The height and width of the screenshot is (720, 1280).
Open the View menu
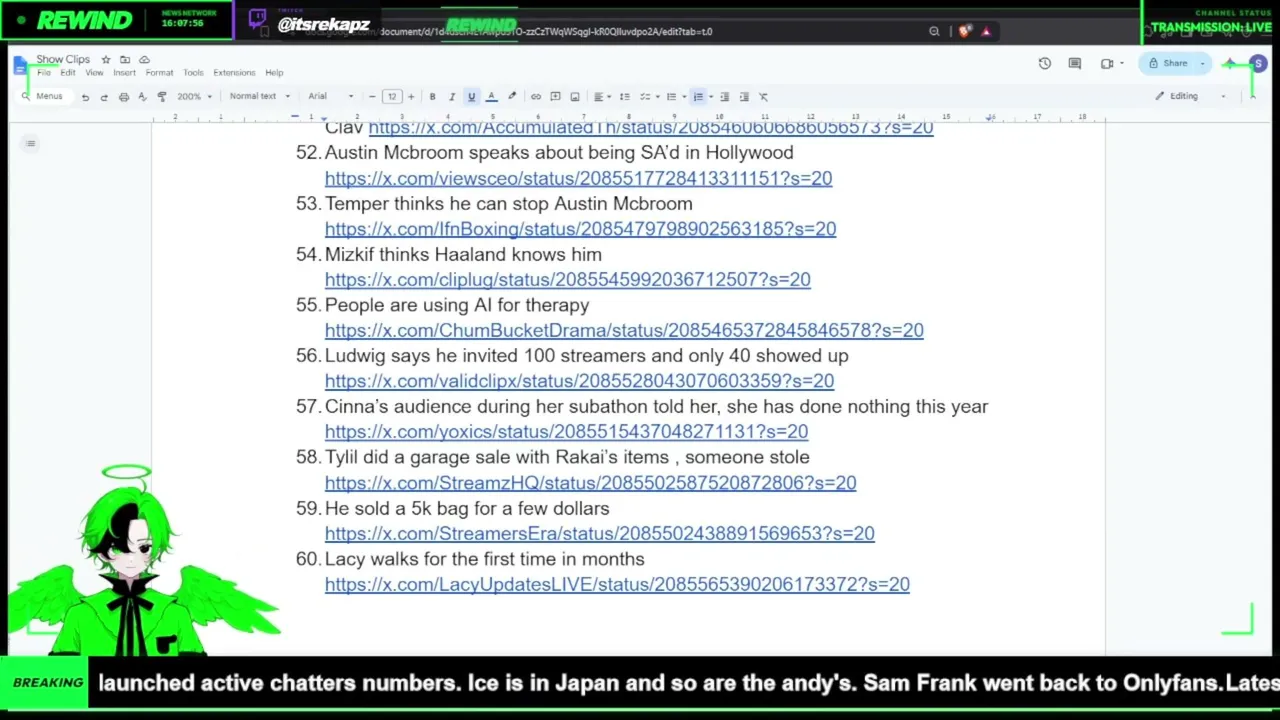pyautogui.click(x=94, y=73)
